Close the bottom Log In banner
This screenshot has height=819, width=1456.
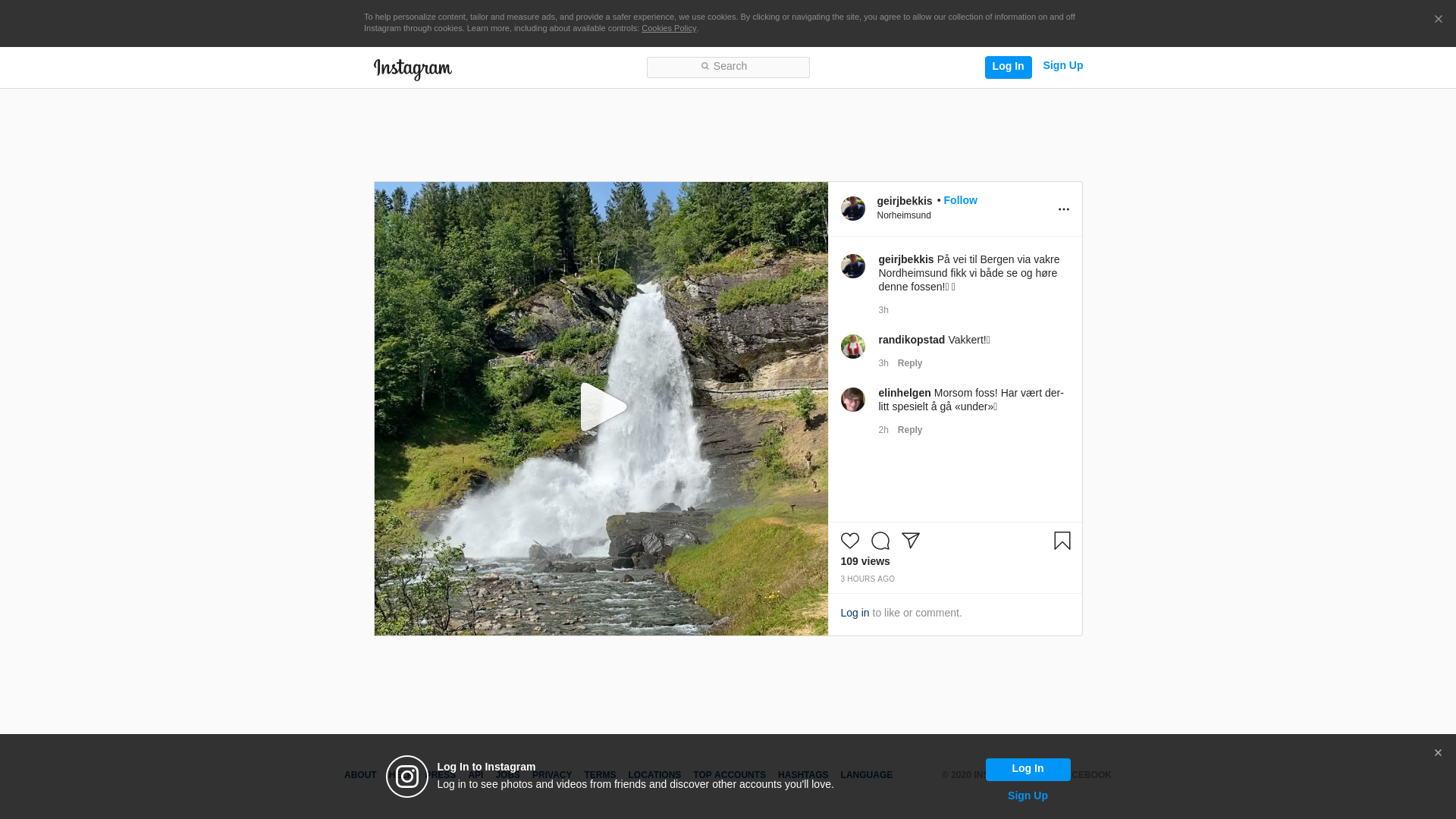(1438, 753)
